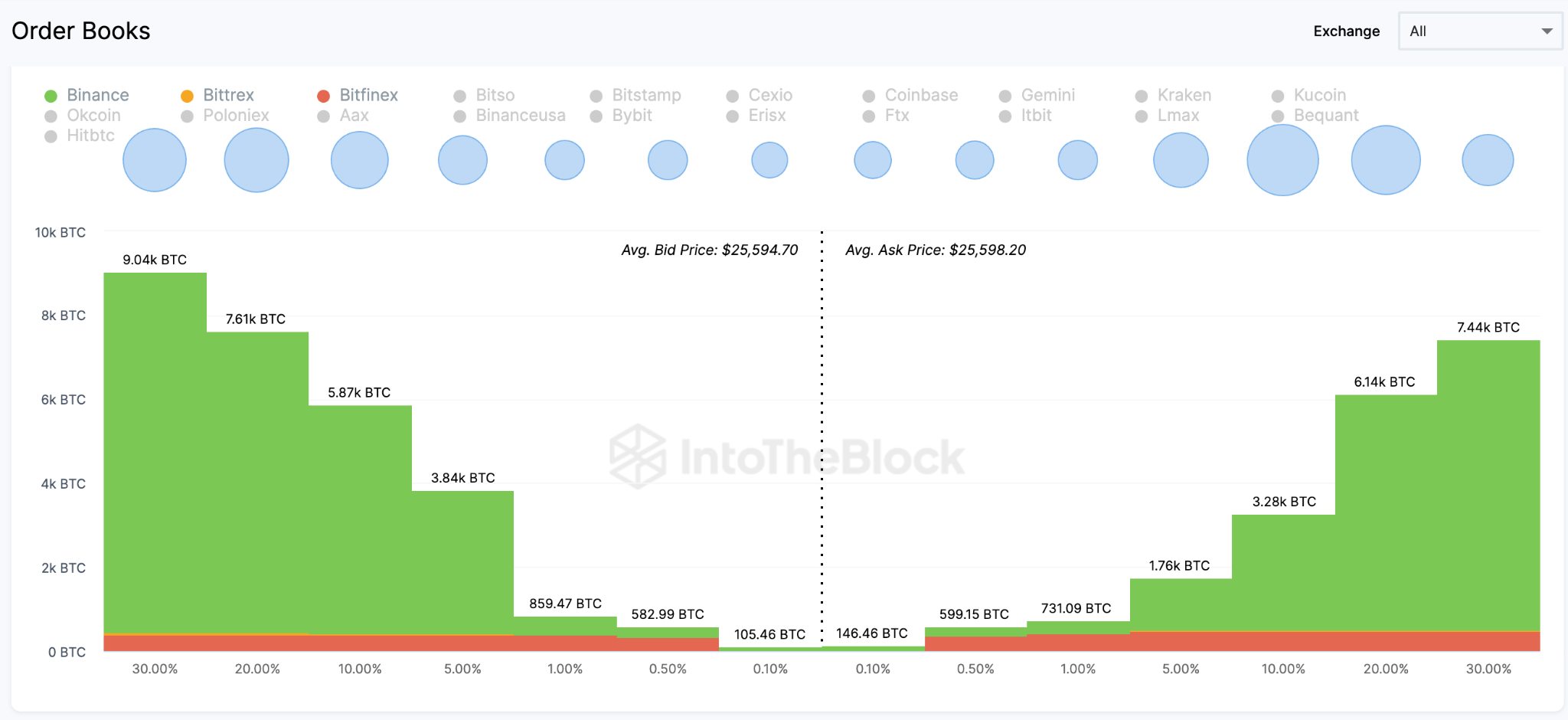The image size is (1568, 720).
Task: Click the green Binance legend dot
Action: point(51,96)
